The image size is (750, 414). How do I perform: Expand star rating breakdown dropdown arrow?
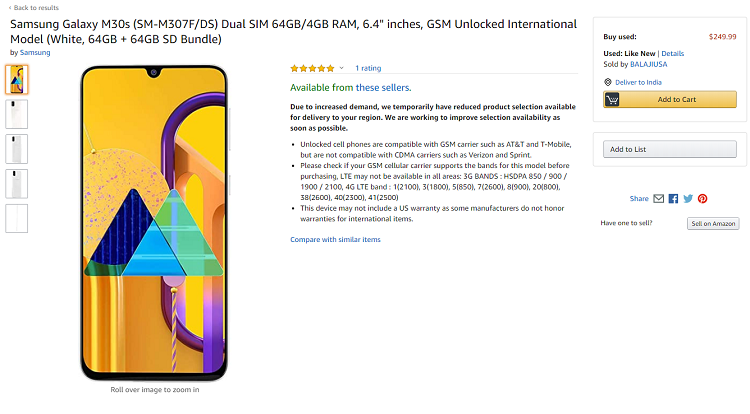pos(342,68)
